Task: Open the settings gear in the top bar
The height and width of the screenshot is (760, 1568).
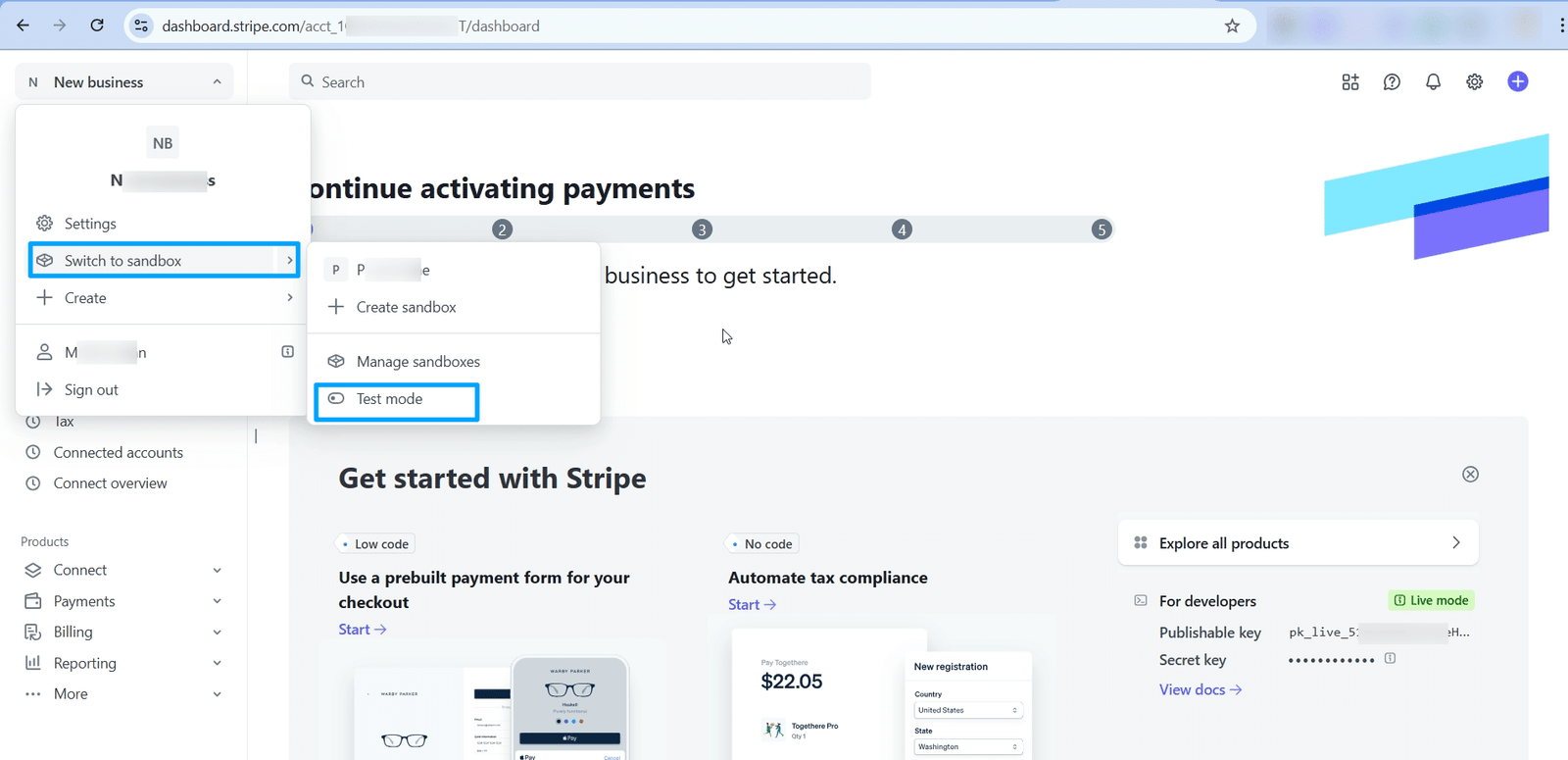Action: 1475,82
